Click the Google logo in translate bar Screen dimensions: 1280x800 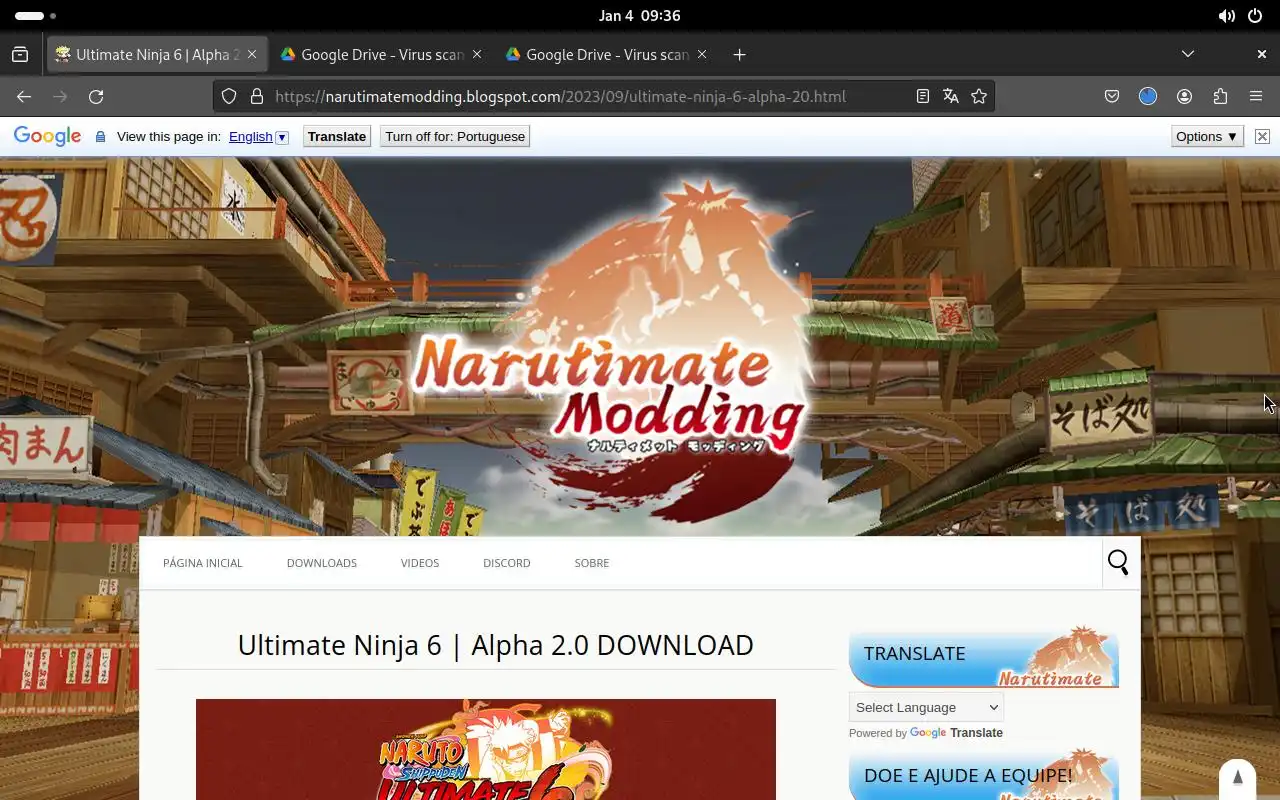coord(47,137)
